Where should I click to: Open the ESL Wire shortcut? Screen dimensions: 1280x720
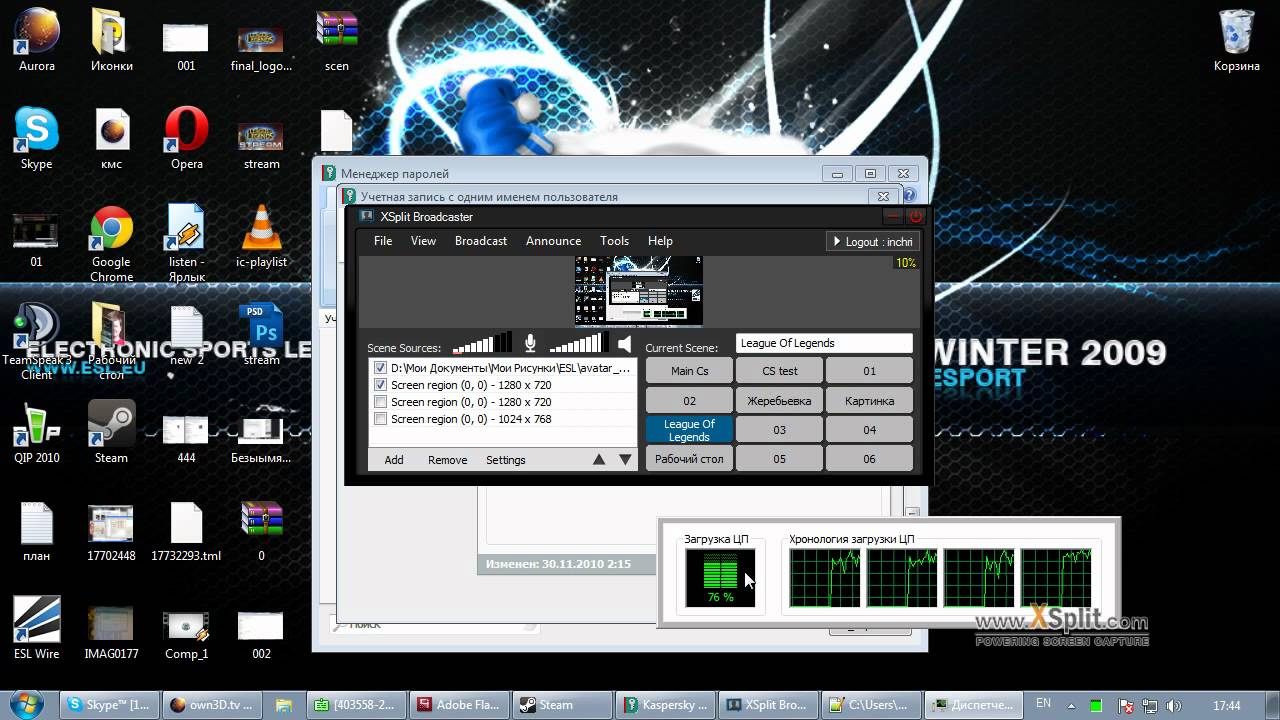(37, 629)
